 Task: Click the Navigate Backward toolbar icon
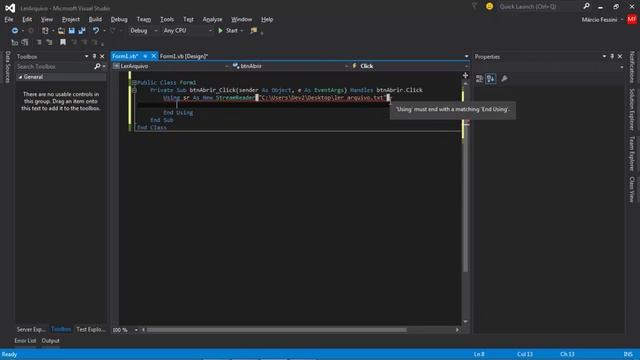pos(15,31)
